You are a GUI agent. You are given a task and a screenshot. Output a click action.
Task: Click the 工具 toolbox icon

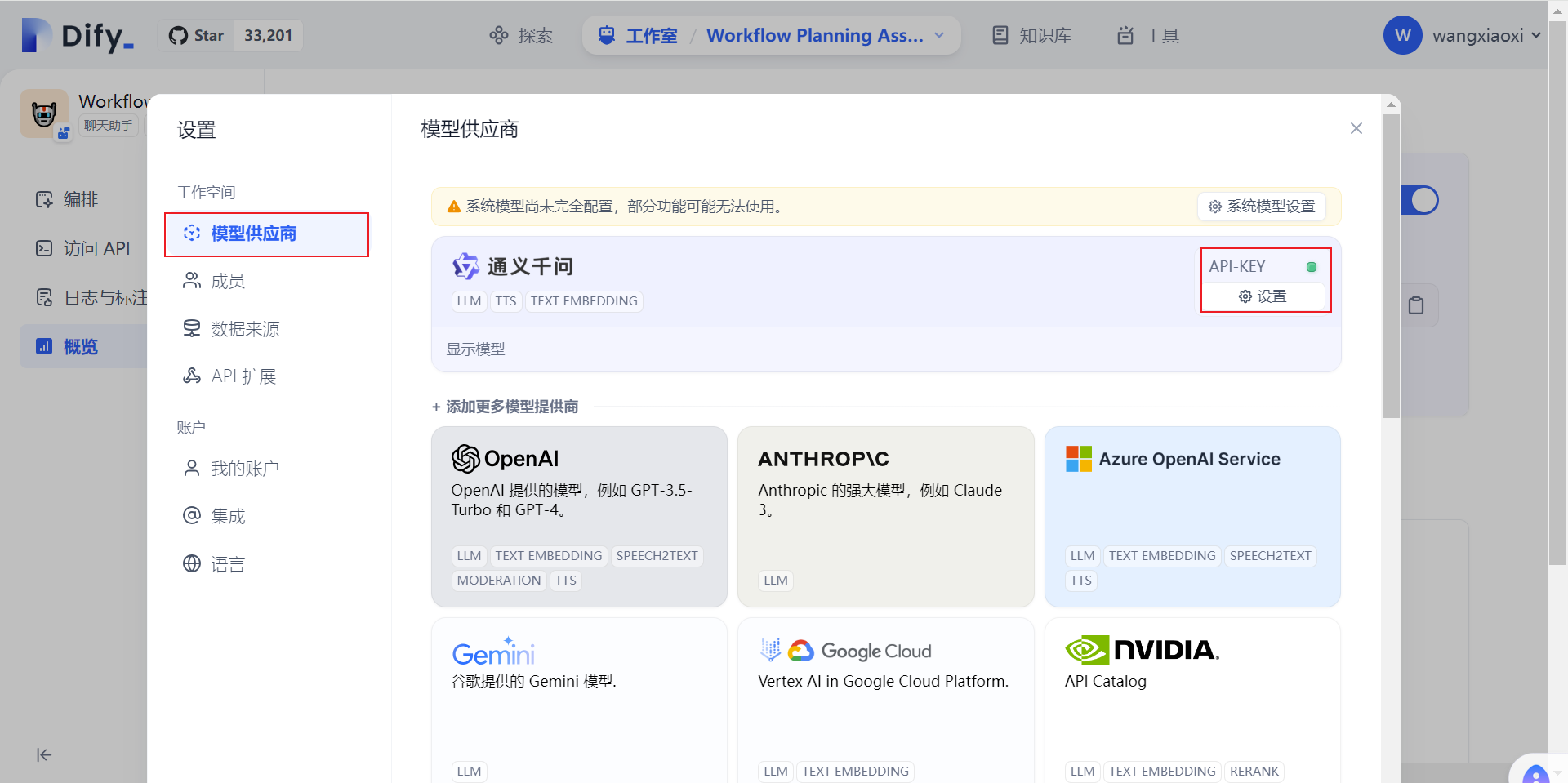pos(1125,36)
